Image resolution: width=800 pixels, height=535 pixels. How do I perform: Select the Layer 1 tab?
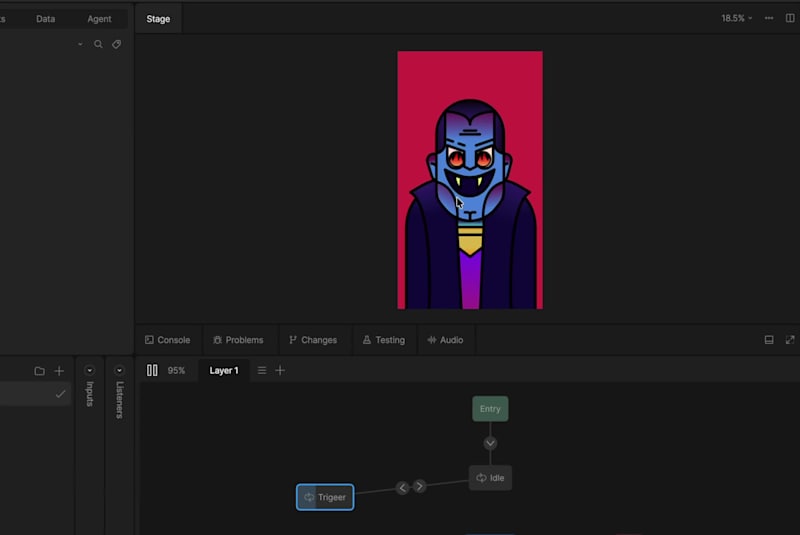click(x=223, y=371)
